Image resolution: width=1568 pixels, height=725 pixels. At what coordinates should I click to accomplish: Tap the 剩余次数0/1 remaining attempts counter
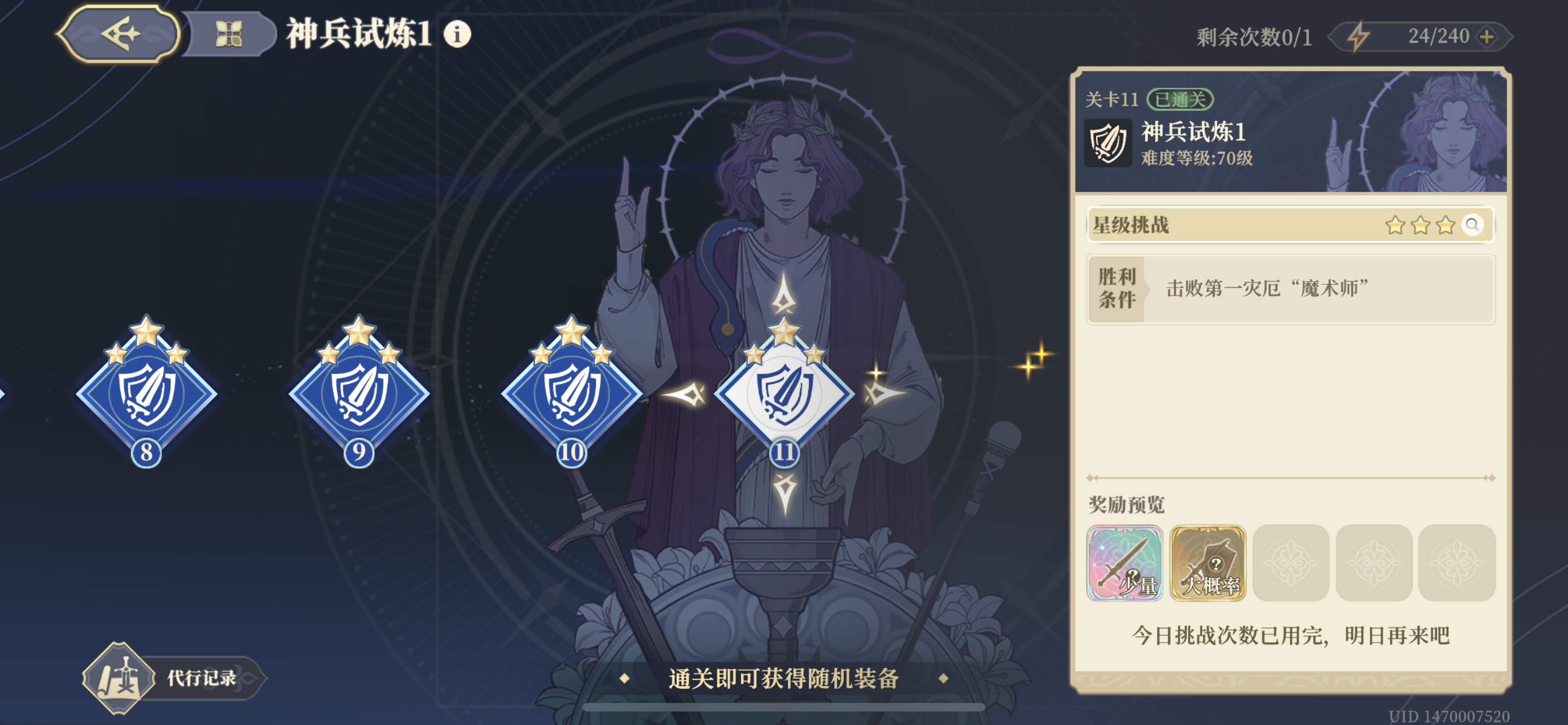coord(1254,37)
